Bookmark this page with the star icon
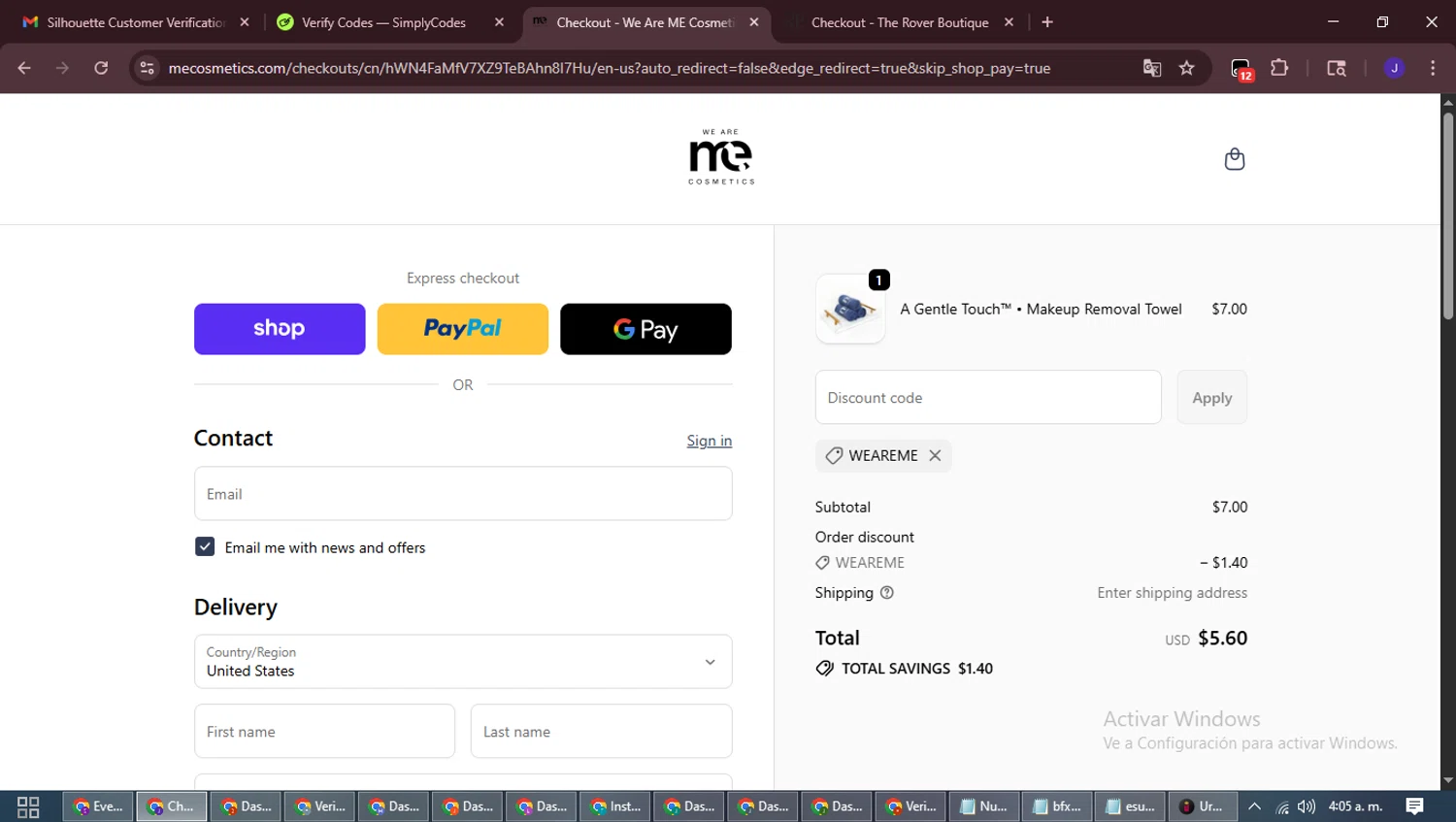This screenshot has height=822, width=1456. click(x=1186, y=68)
